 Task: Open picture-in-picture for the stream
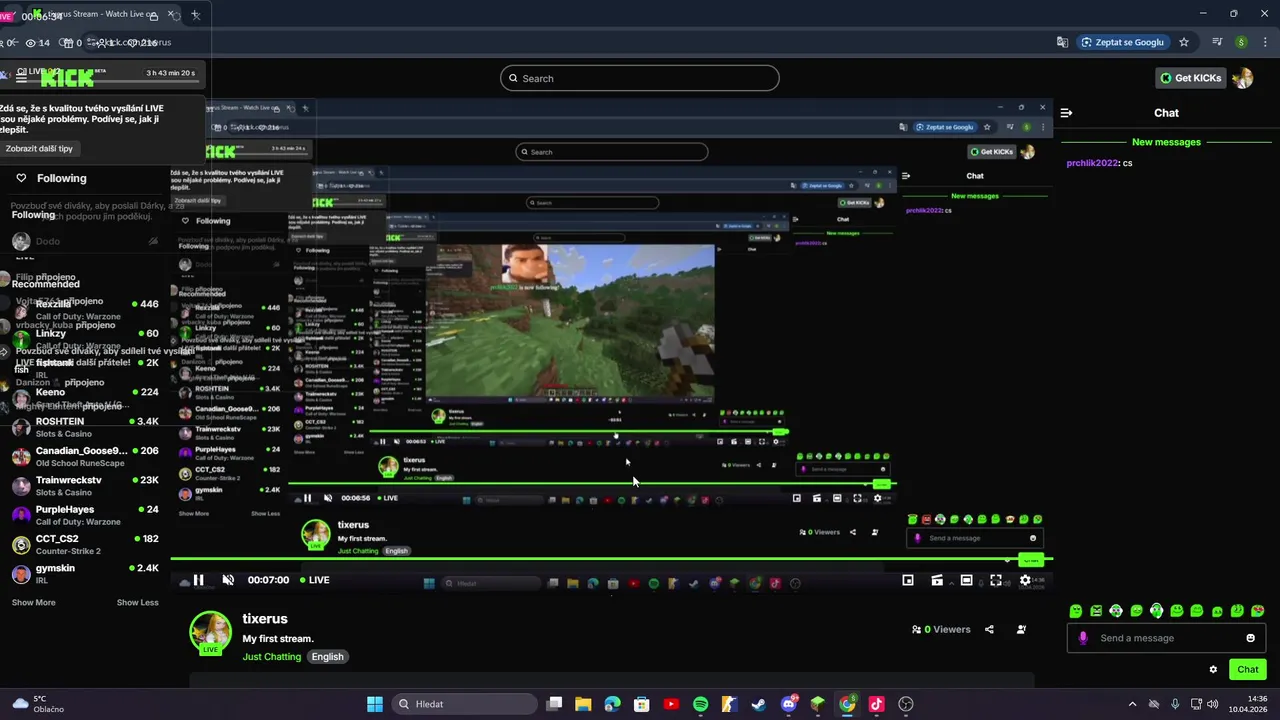coord(908,580)
